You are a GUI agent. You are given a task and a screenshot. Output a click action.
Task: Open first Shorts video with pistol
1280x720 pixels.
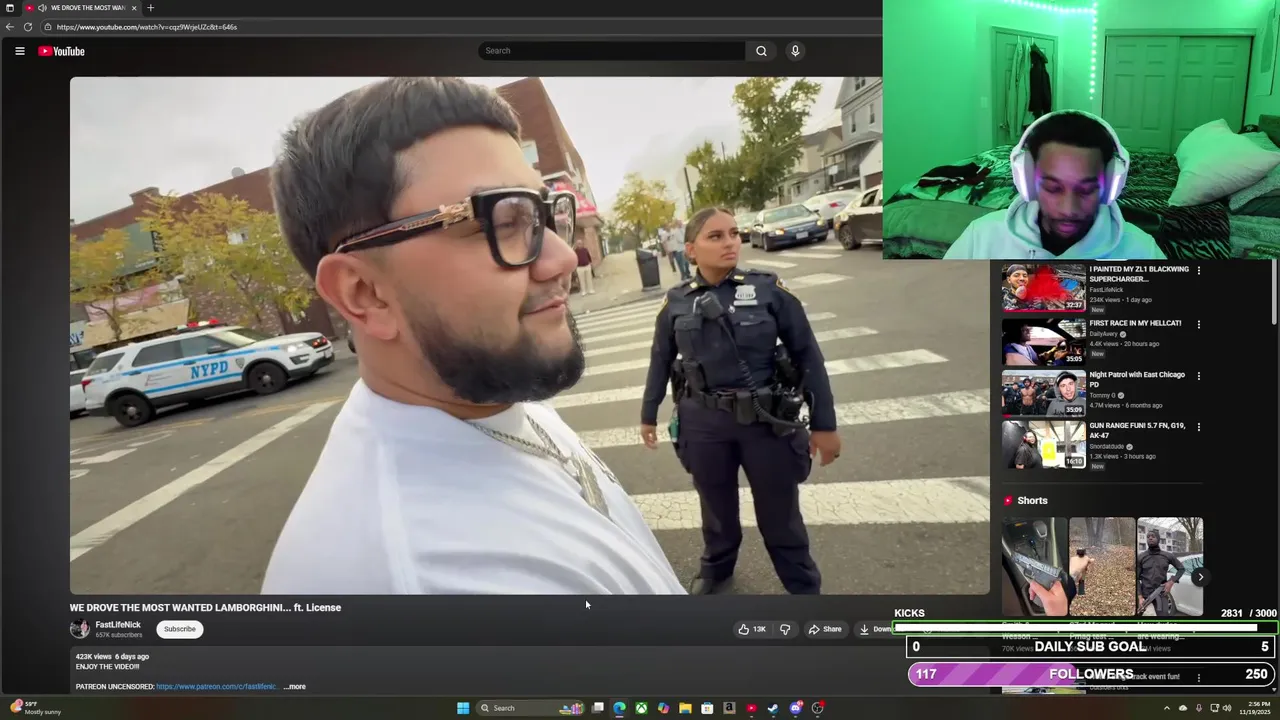(1034, 566)
